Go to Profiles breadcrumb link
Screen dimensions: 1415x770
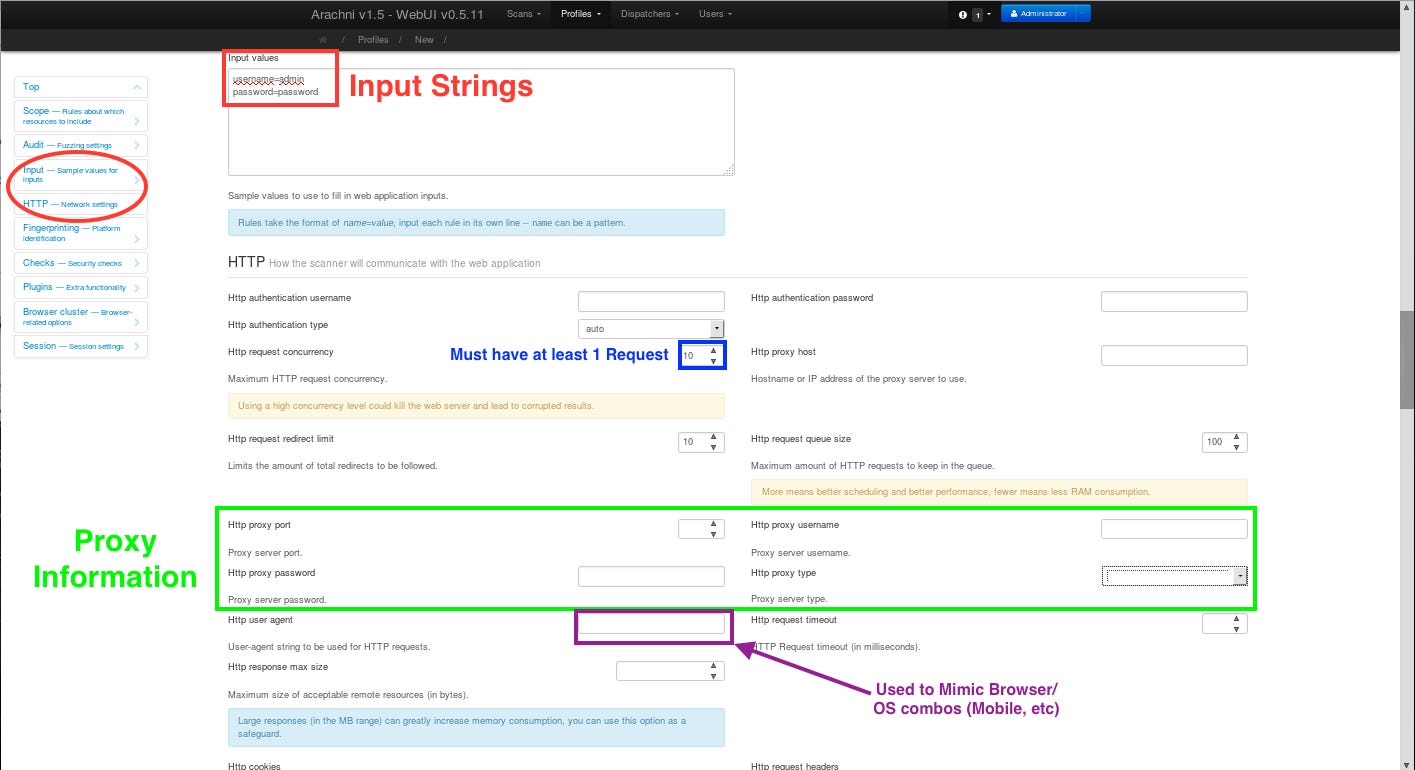point(373,40)
